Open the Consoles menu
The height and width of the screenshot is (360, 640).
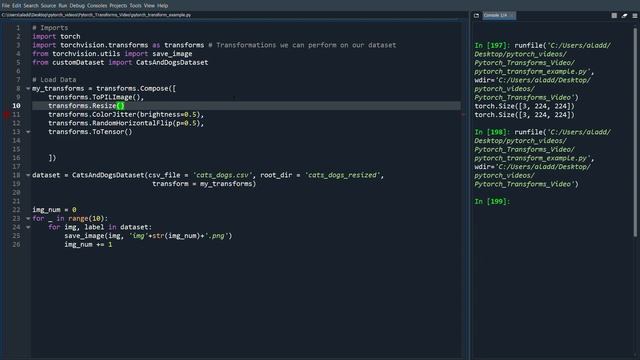(97, 6)
